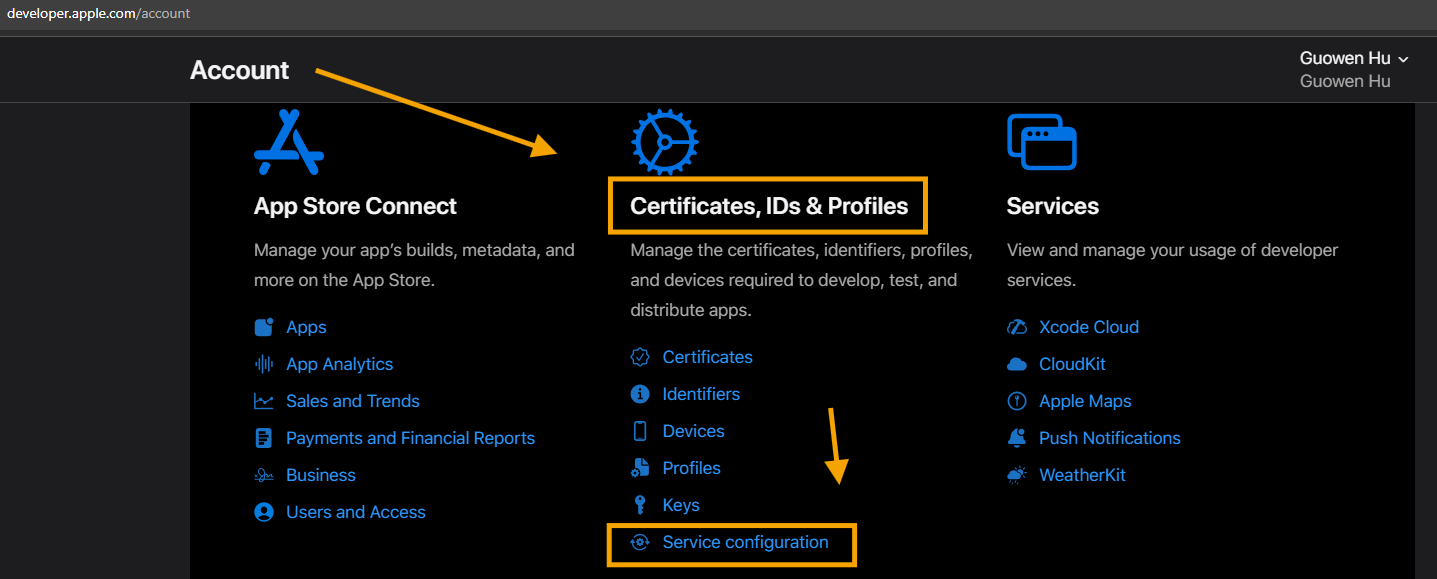Click the browser address bar URL
The image size is (1437, 579).
coord(98,14)
